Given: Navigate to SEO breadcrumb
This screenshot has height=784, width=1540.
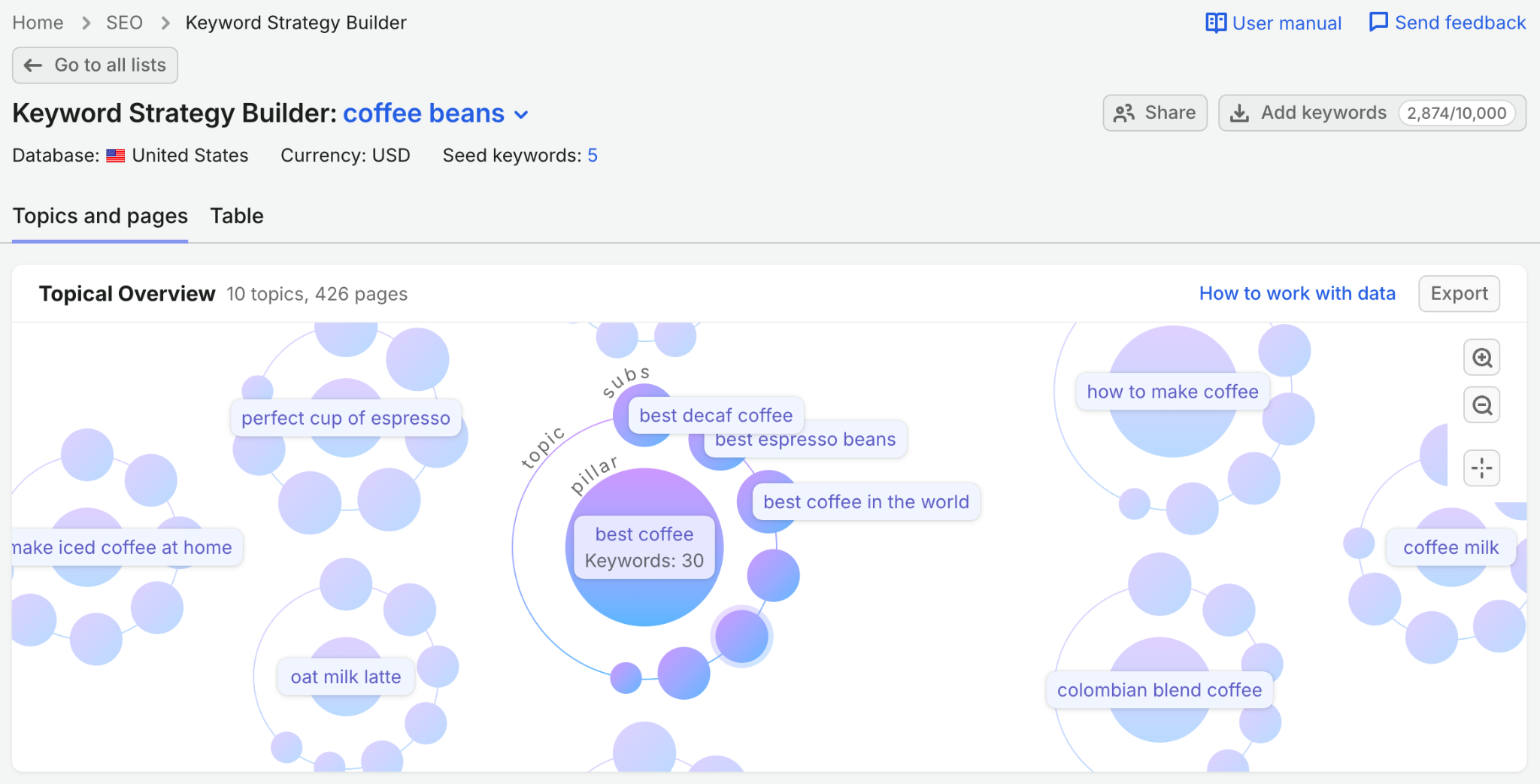Looking at the screenshot, I should click(124, 23).
